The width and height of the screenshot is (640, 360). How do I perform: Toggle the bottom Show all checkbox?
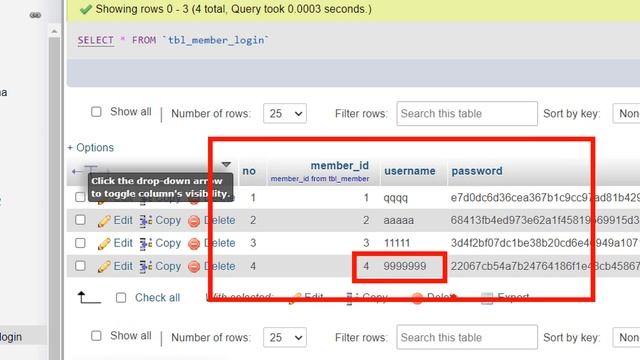point(96,336)
